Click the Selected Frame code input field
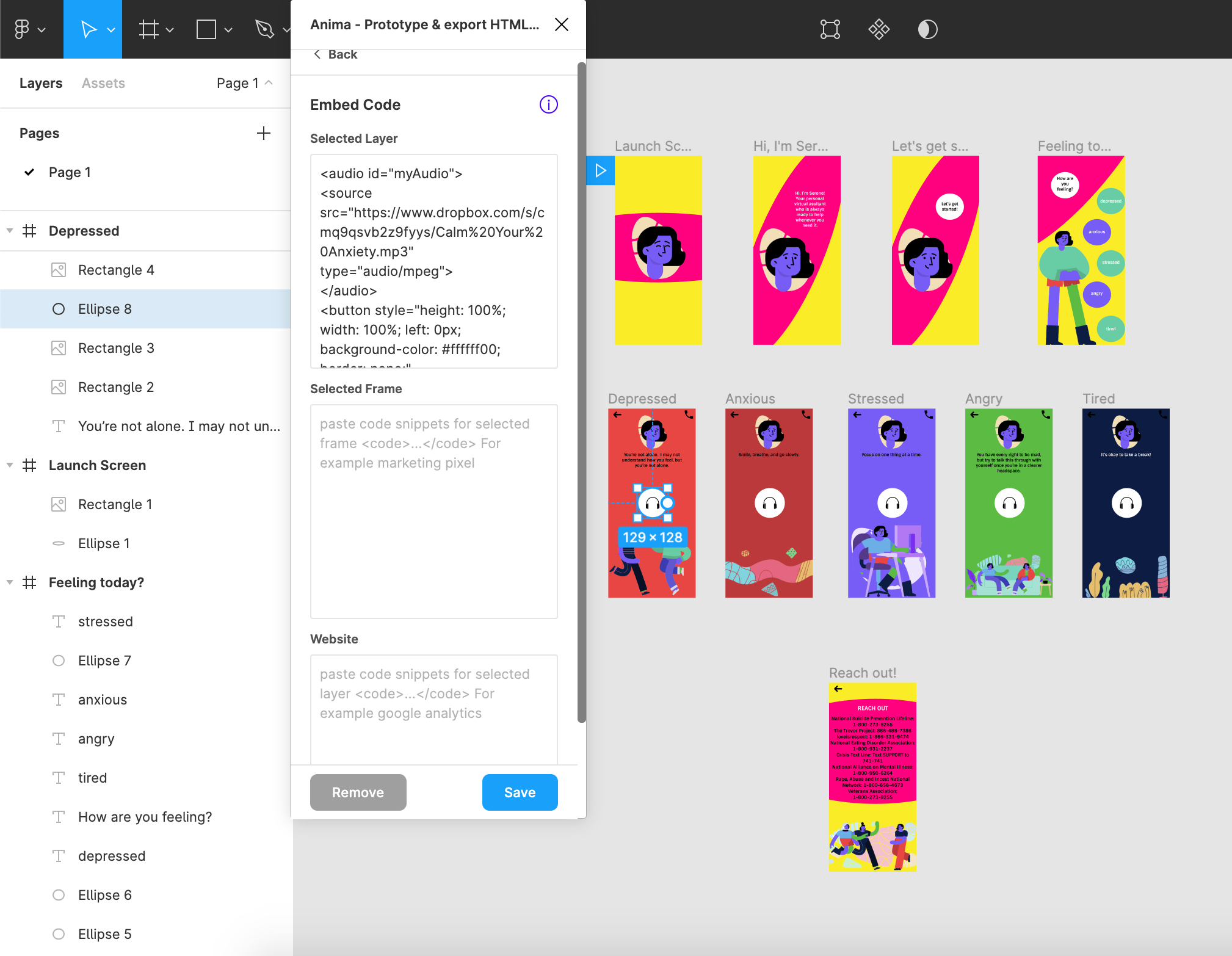The width and height of the screenshot is (1232, 956). click(x=433, y=511)
